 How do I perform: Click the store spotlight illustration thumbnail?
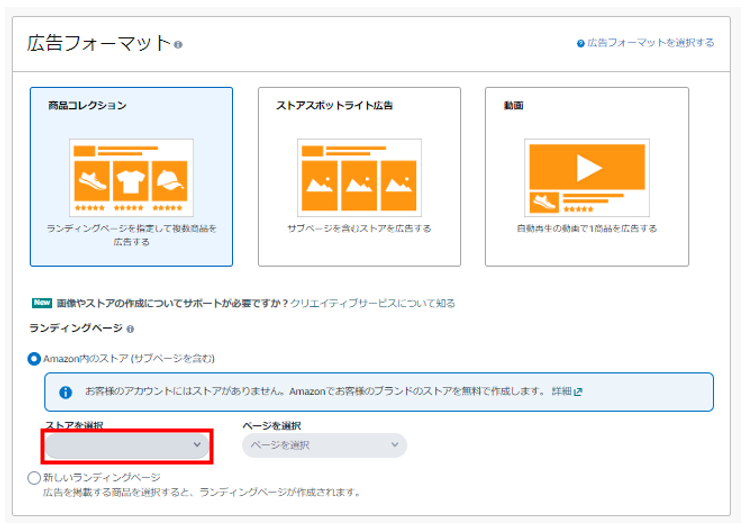[x=359, y=177]
